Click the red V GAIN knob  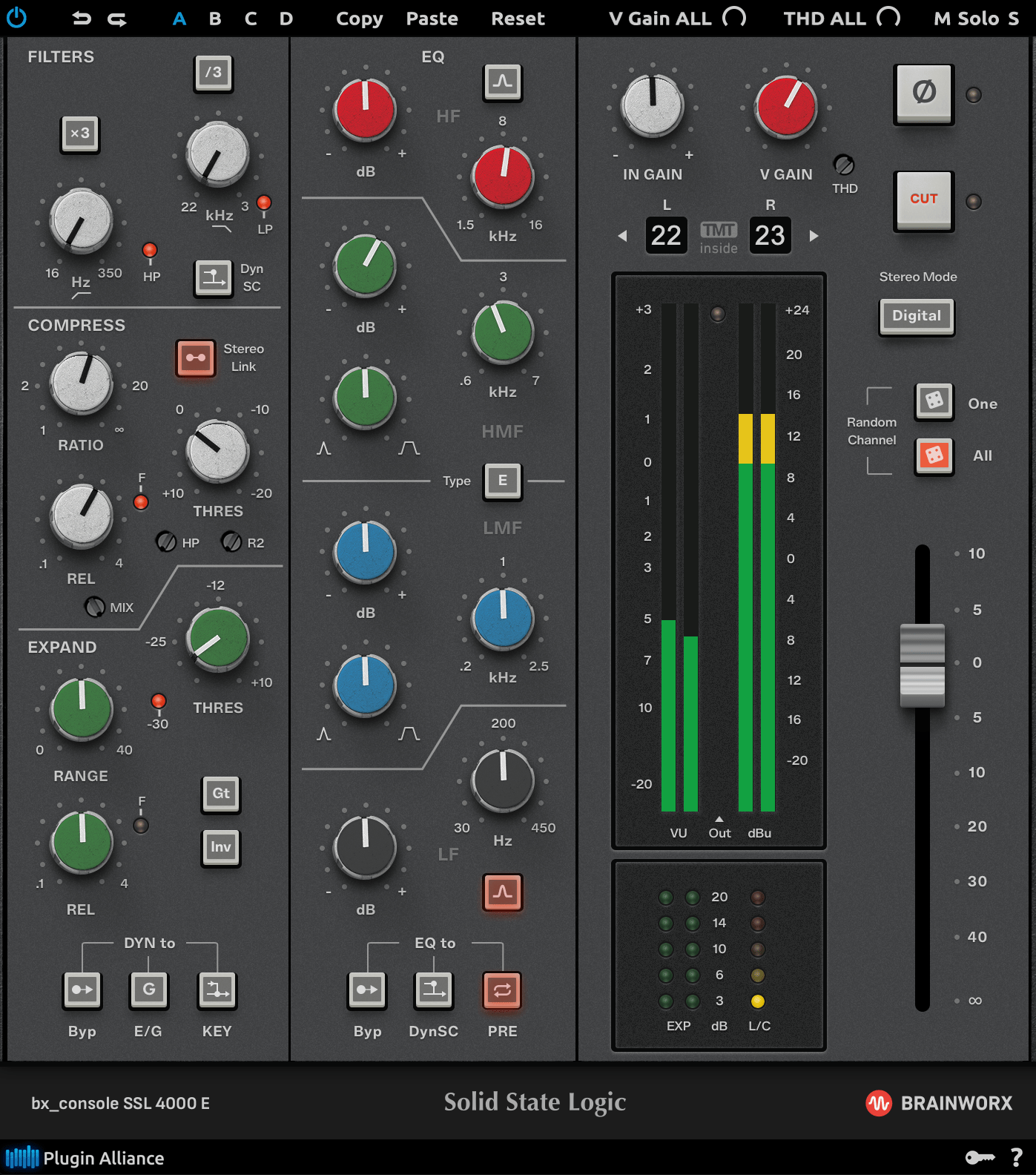[x=785, y=107]
